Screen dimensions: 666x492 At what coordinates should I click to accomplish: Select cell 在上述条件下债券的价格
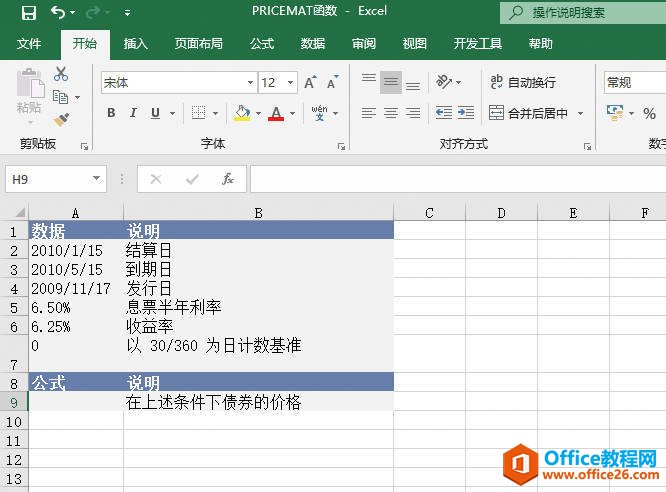point(258,402)
